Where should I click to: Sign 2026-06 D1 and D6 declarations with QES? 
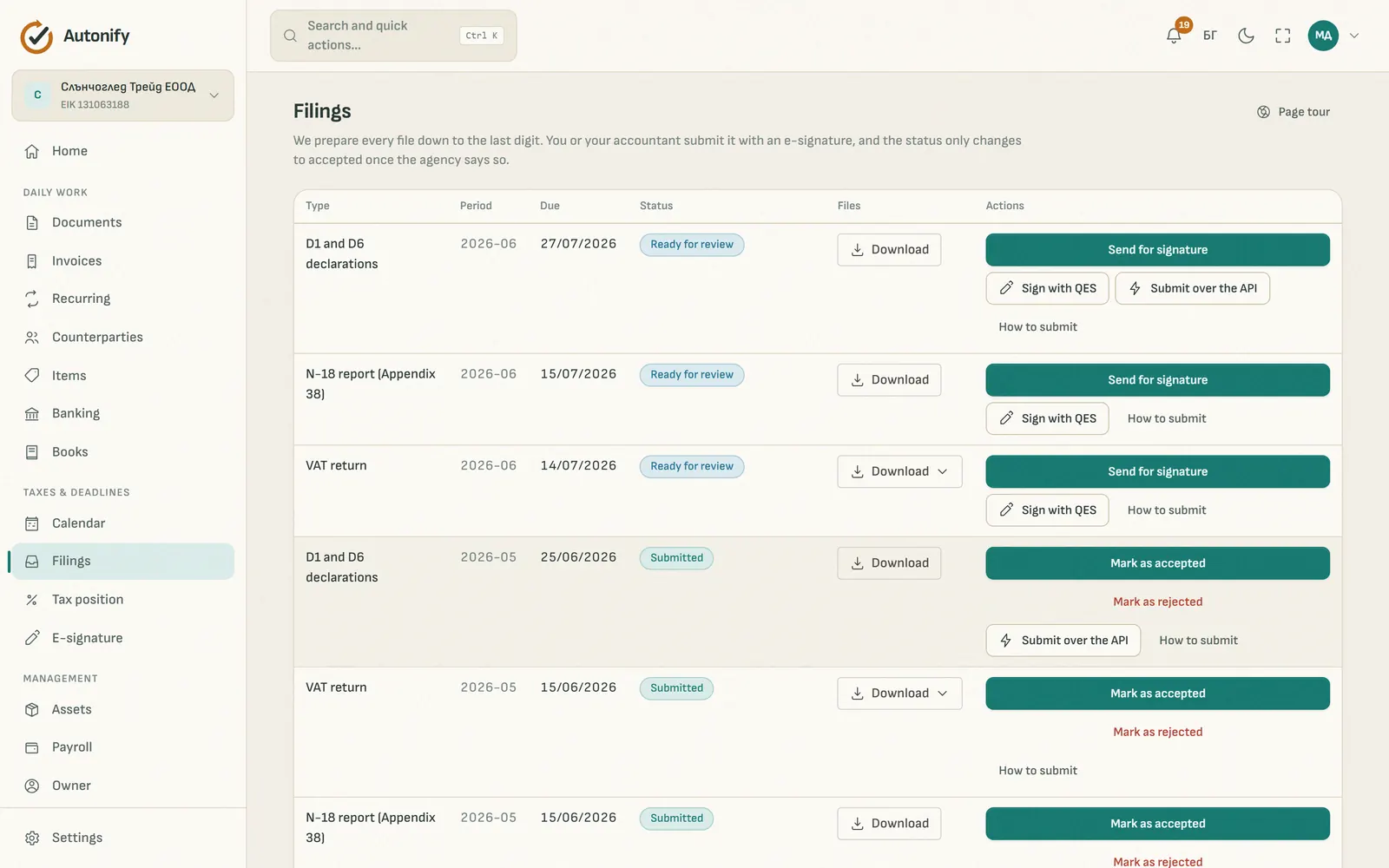coord(1047,288)
